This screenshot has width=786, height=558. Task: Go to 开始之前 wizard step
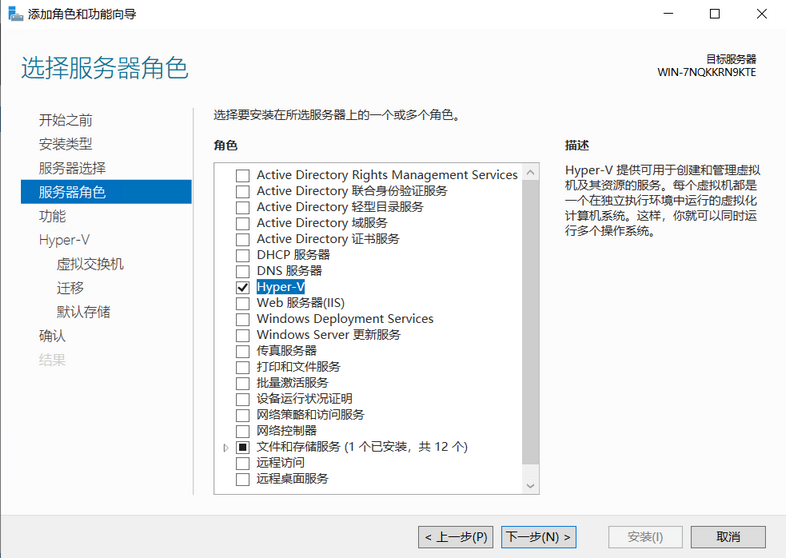click(66, 120)
